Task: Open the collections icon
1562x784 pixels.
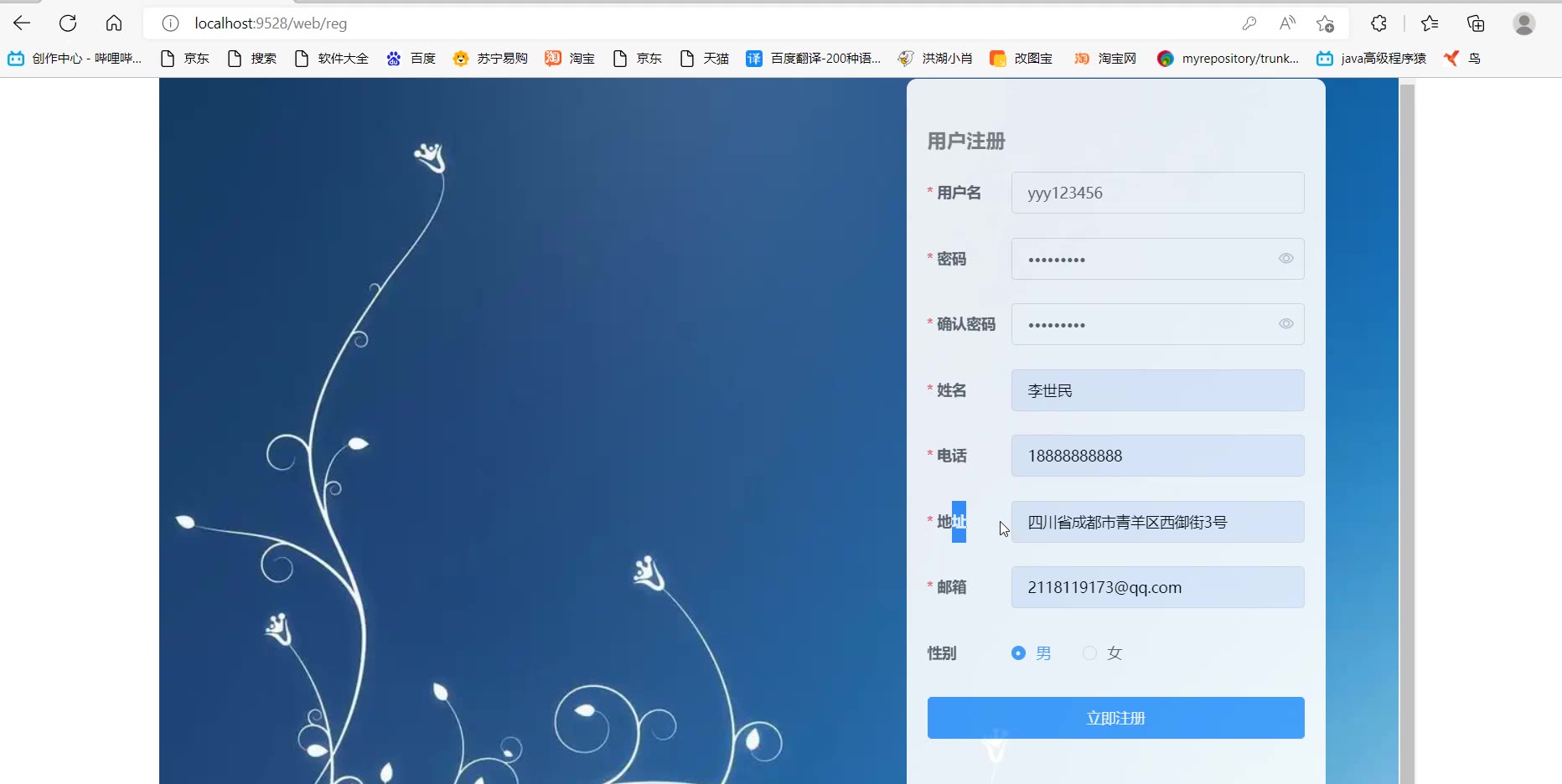Action: point(1476,23)
